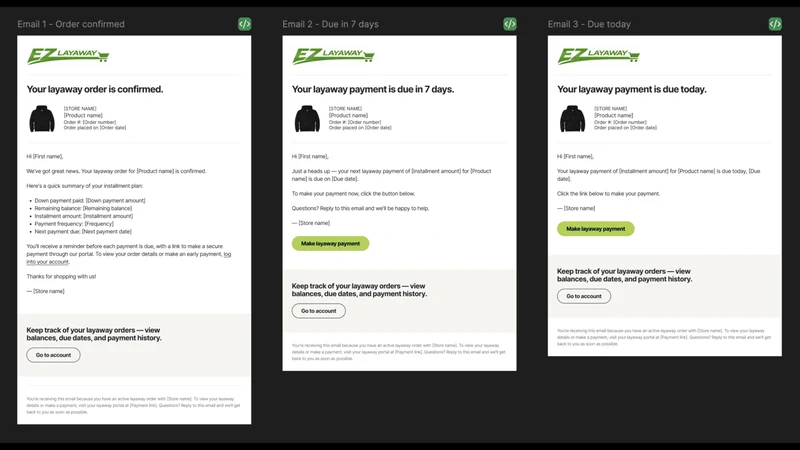This screenshot has width=800, height=450.
Task: Click 'Click the link below to make your payment' line
Action: point(608,194)
